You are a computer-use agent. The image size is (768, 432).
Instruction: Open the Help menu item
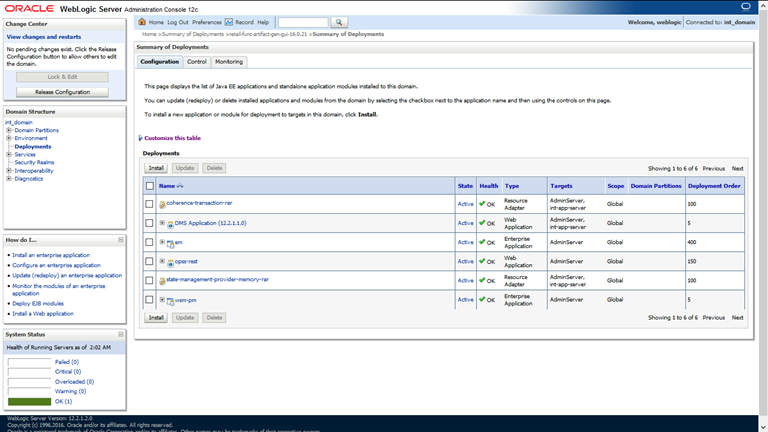(x=263, y=22)
